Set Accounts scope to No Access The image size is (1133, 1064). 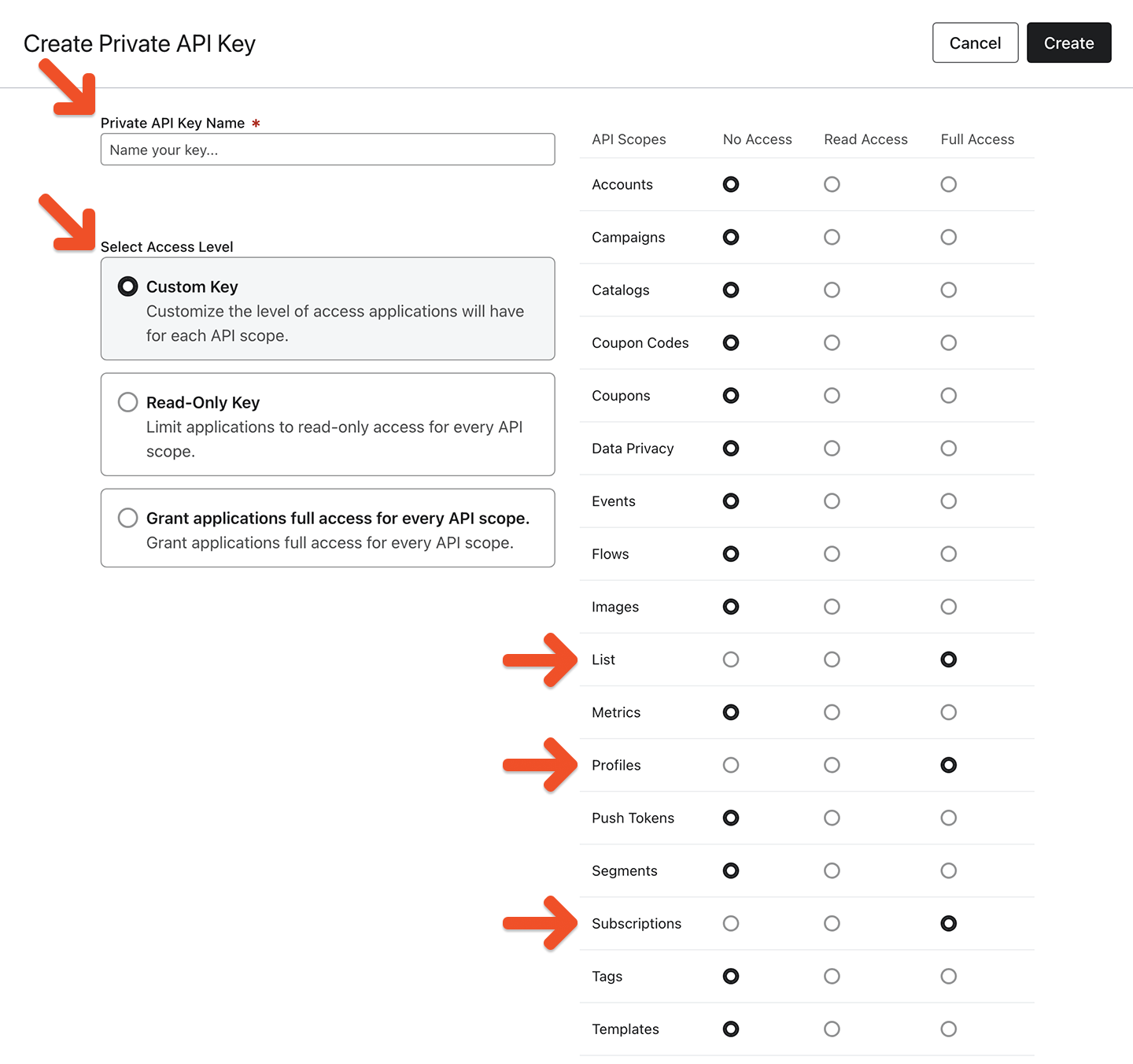731,184
